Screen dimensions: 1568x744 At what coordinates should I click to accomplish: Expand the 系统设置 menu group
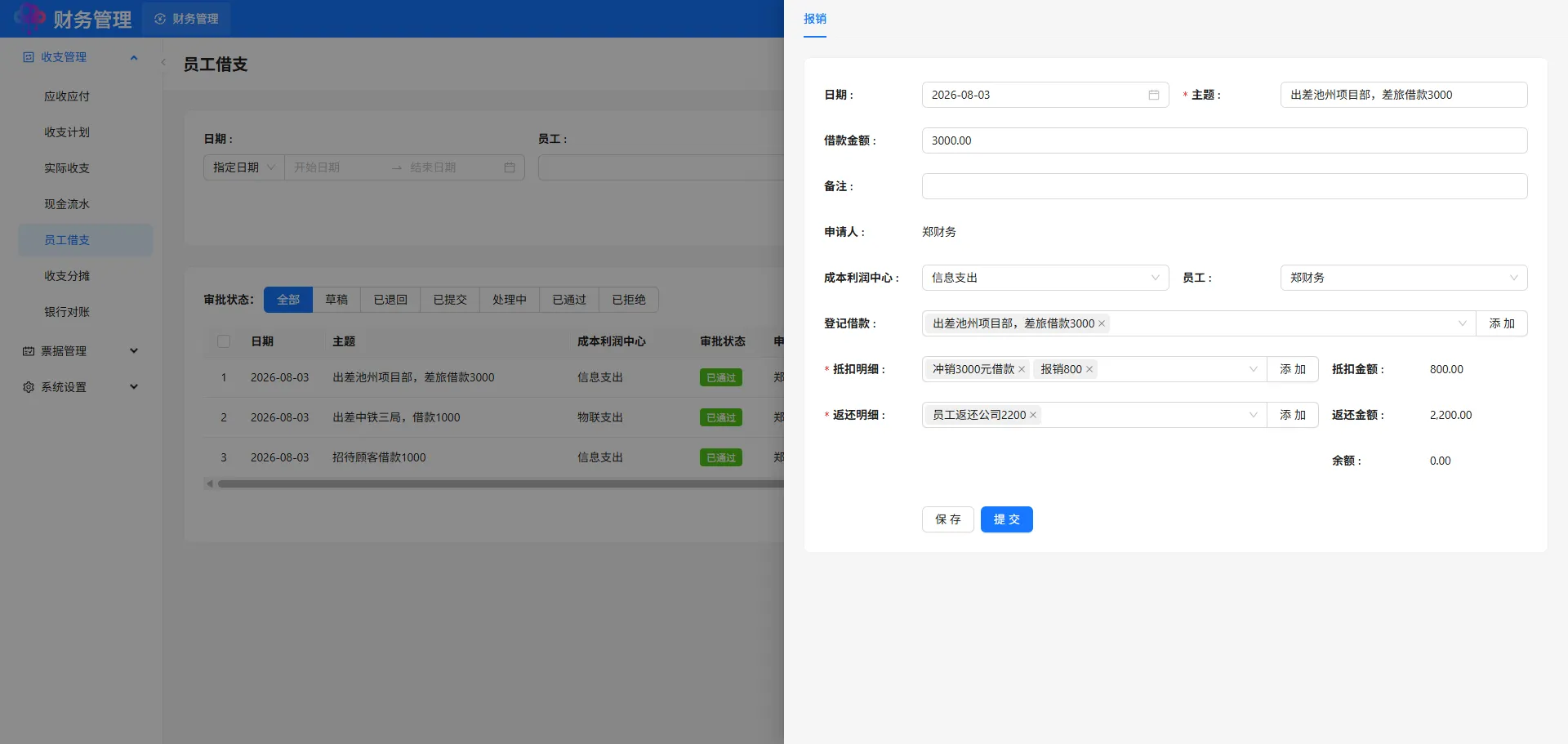(x=134, y=387)
